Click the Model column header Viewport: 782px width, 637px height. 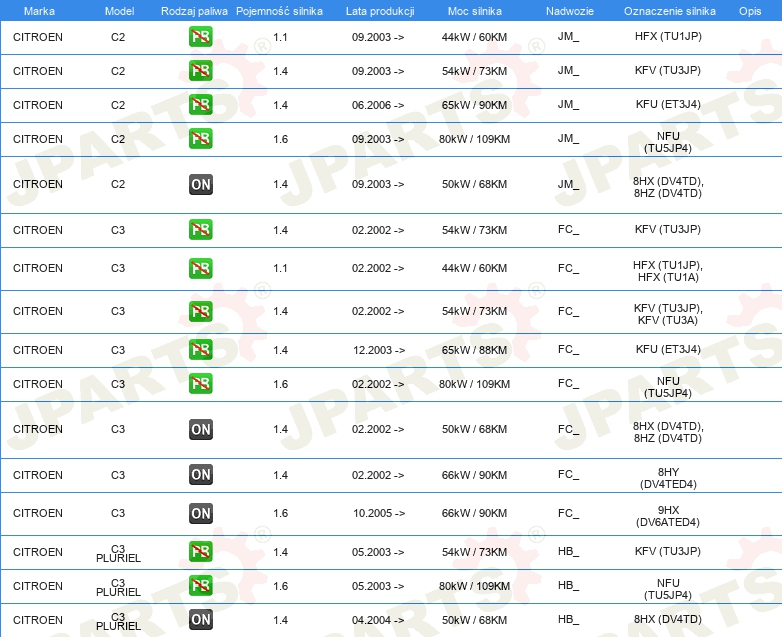pyautogui.click(x=119, y=11)
